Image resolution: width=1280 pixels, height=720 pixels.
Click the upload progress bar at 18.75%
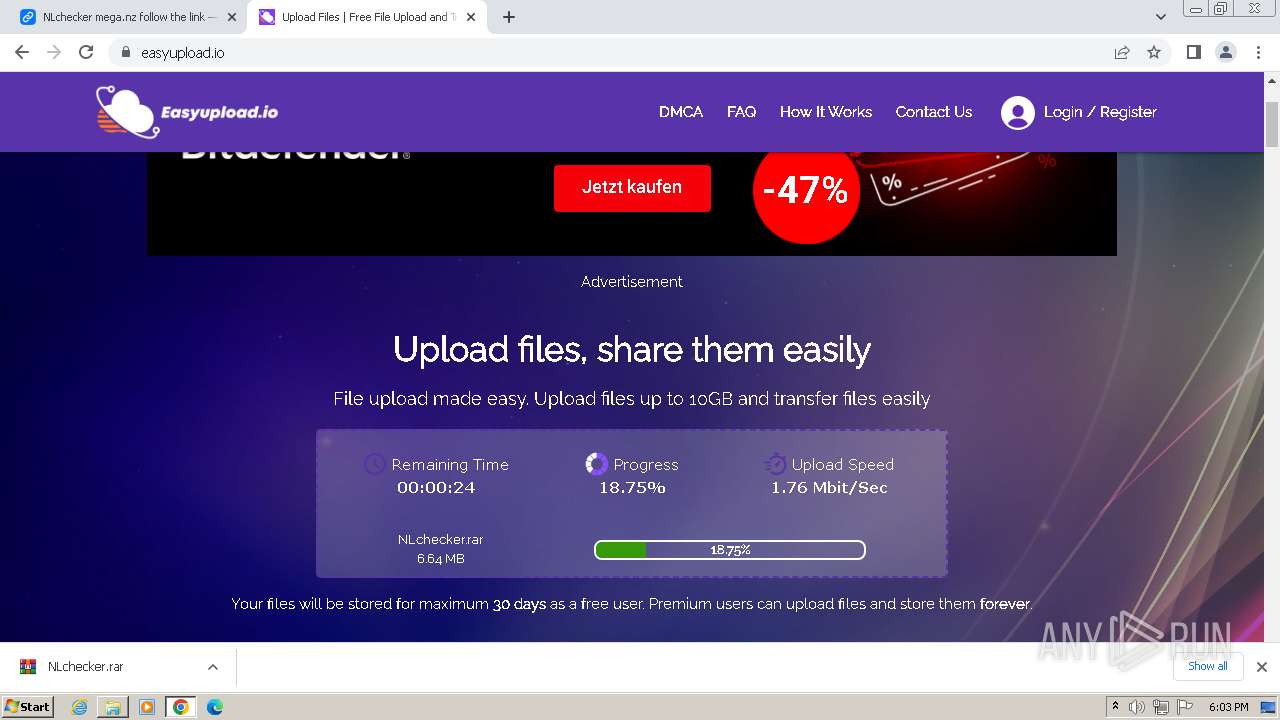[x=730, y=550]
